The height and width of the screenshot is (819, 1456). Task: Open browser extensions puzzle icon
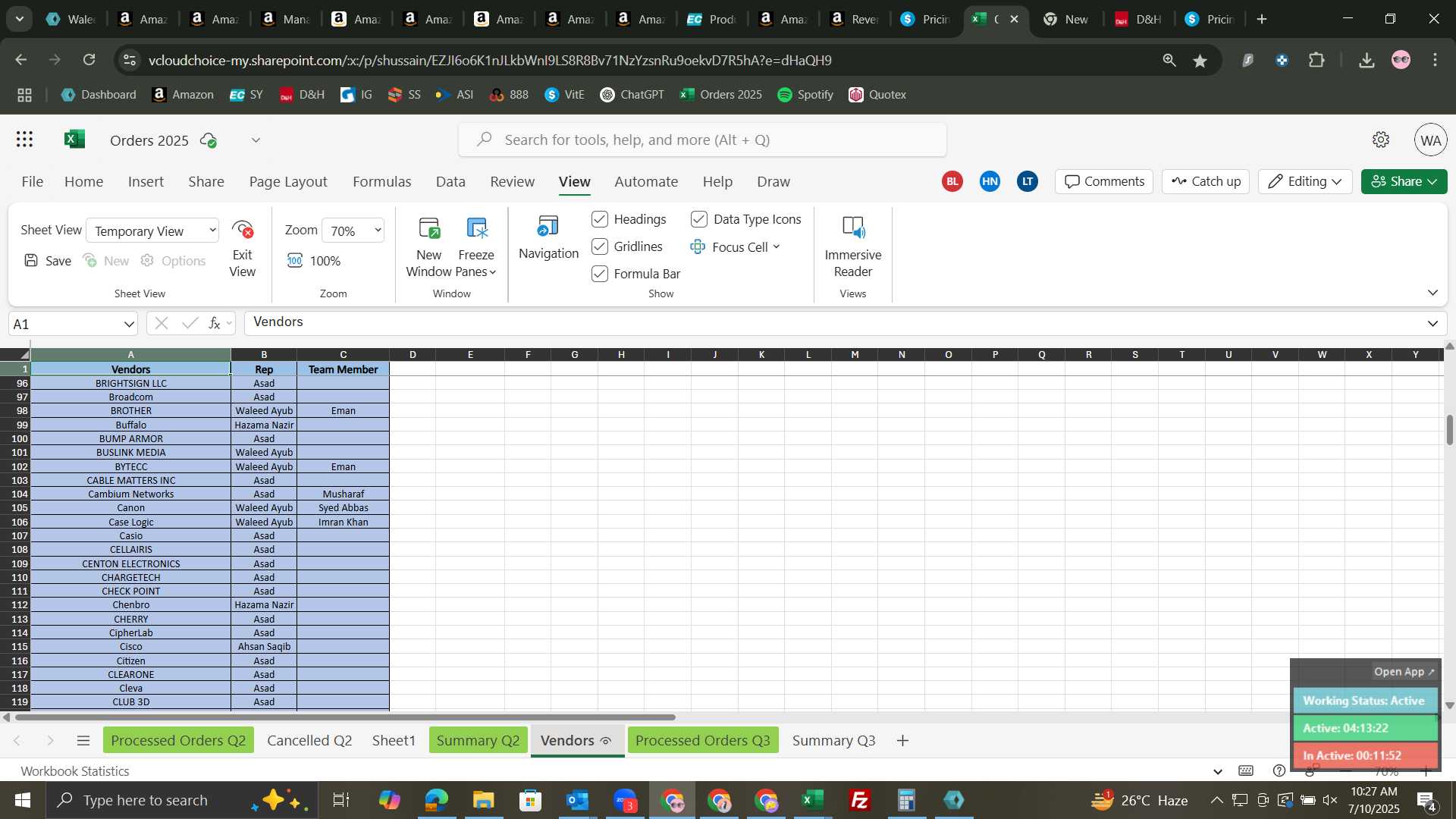pyautogui.click(x=1316, y=60)
